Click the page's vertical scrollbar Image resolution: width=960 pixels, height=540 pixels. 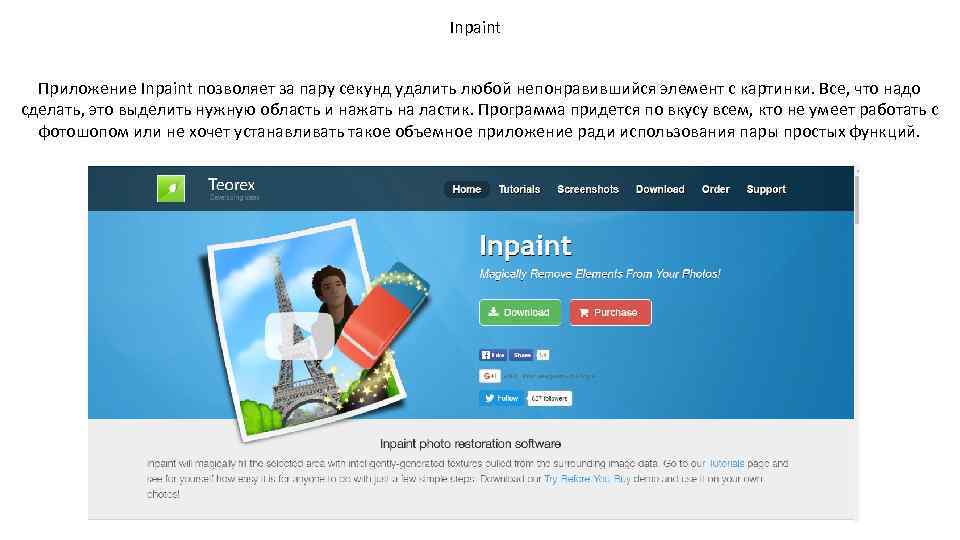tap(857, 343)
